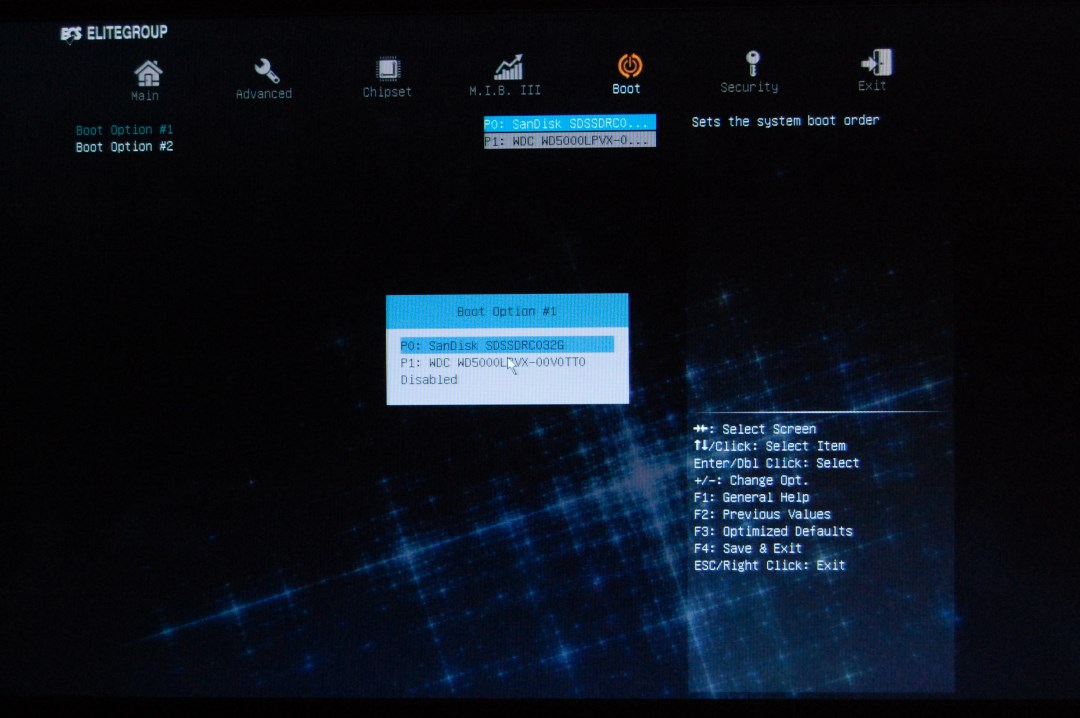Select the Boot tab label
This screenshot has width=1080, height=718.
pyautogui.click(x=626, y=89)
